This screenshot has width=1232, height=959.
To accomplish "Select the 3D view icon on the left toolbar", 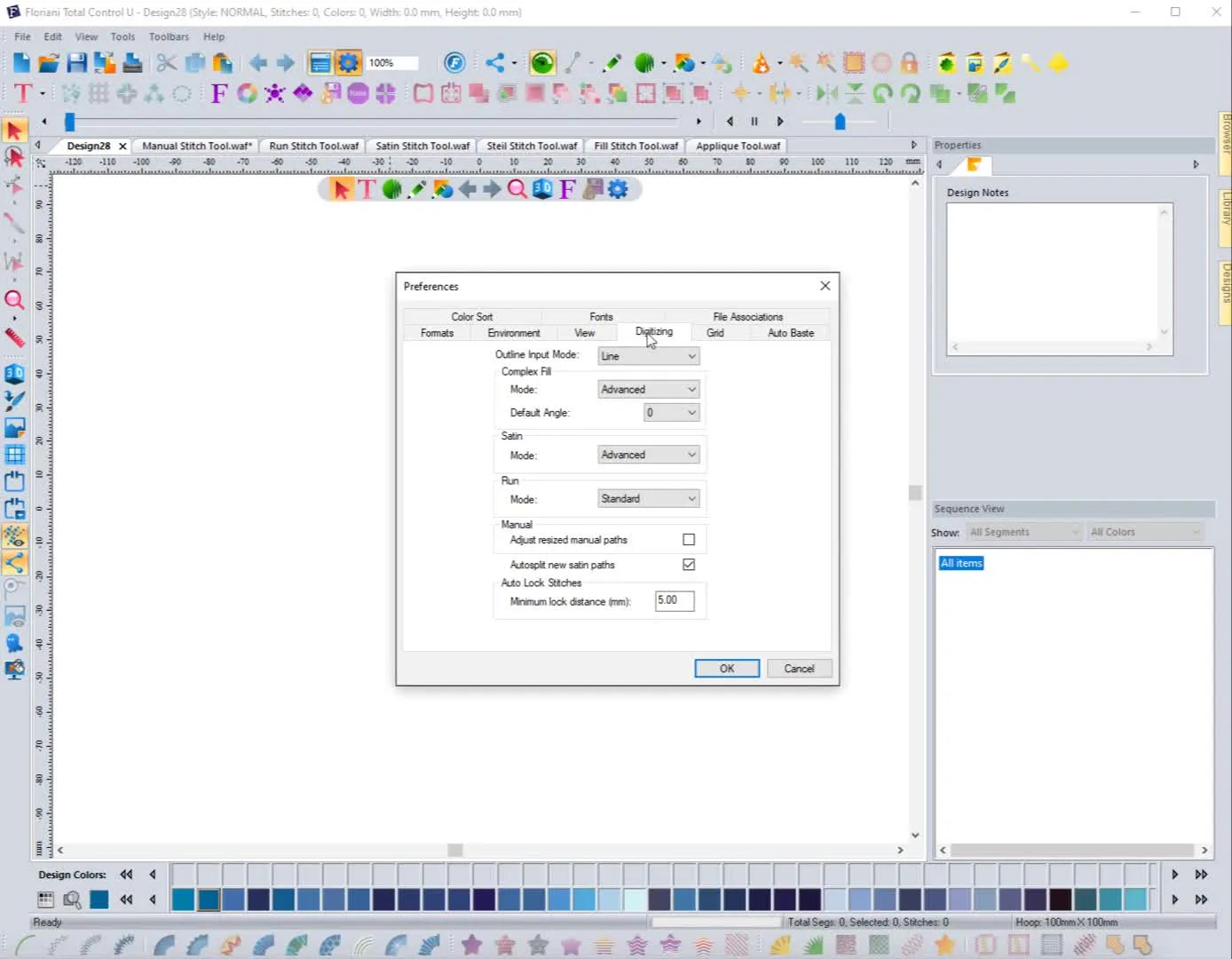I will tap(14, 373).
